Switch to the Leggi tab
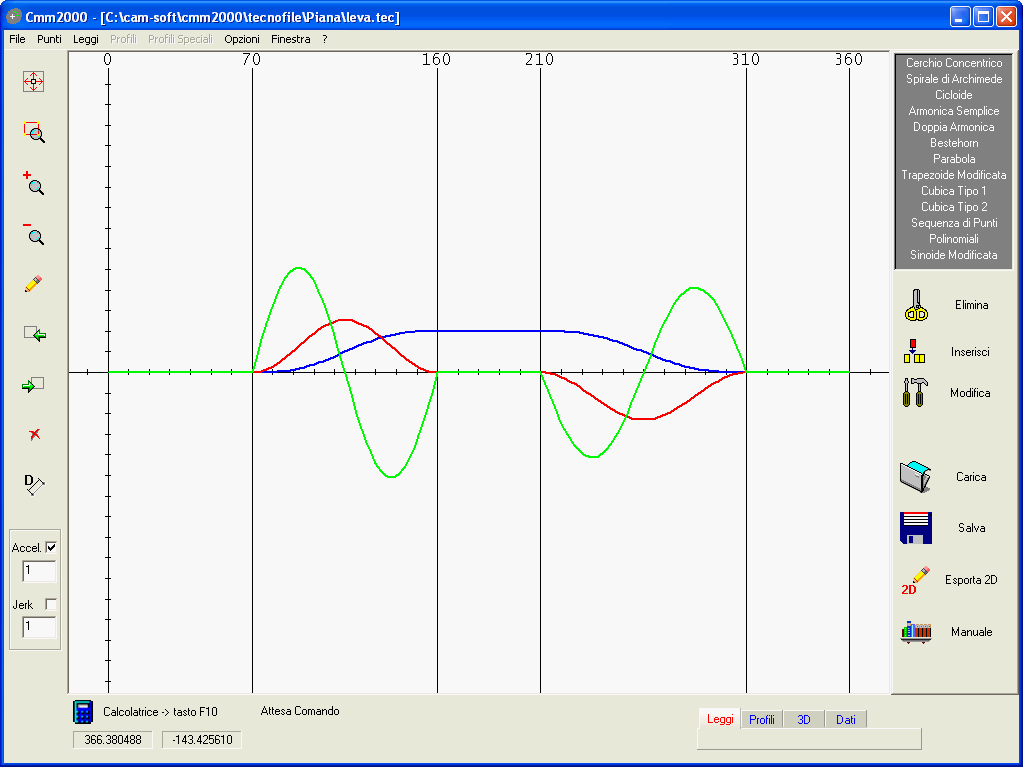This screenshot has width=1023, height=767. click(x=720, y=719)
